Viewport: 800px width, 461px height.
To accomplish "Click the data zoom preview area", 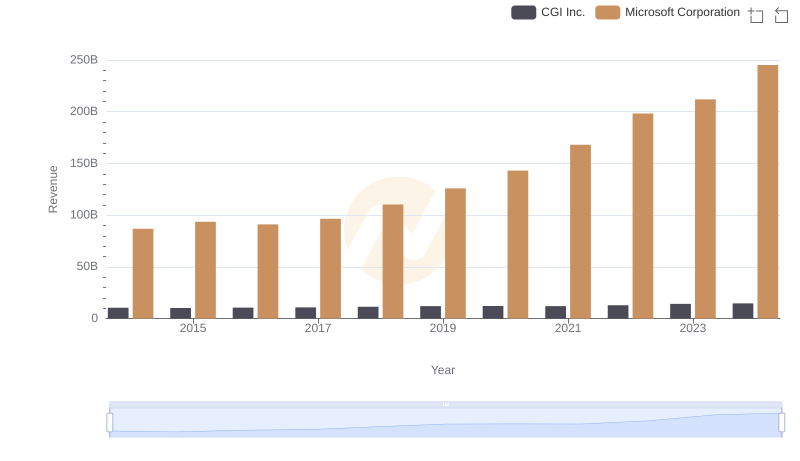I will click(445, 423).
